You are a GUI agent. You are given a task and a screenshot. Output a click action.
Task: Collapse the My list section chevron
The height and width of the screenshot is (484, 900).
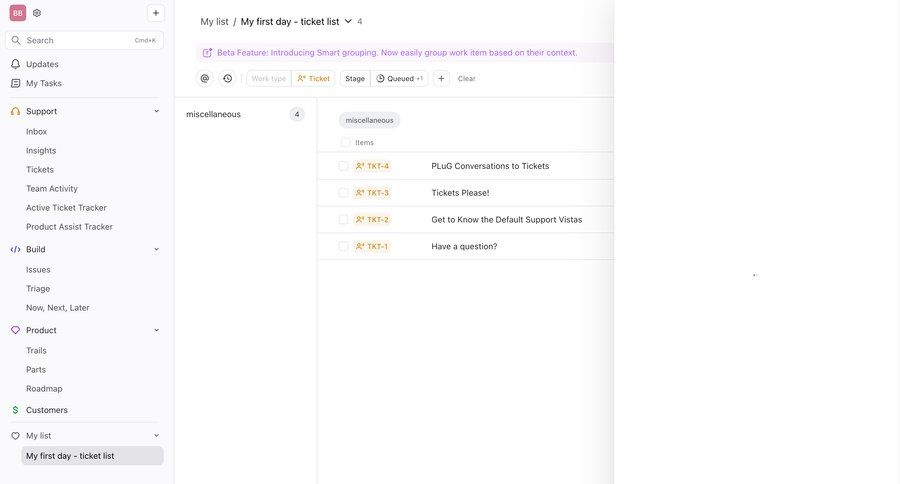click(156, 436)
